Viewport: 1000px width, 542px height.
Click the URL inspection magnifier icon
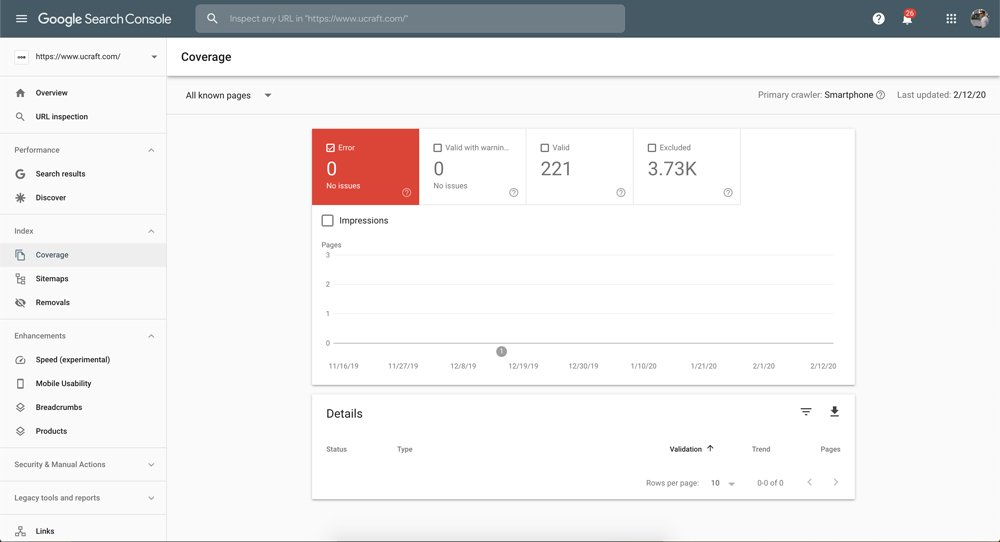pos(20,117)
